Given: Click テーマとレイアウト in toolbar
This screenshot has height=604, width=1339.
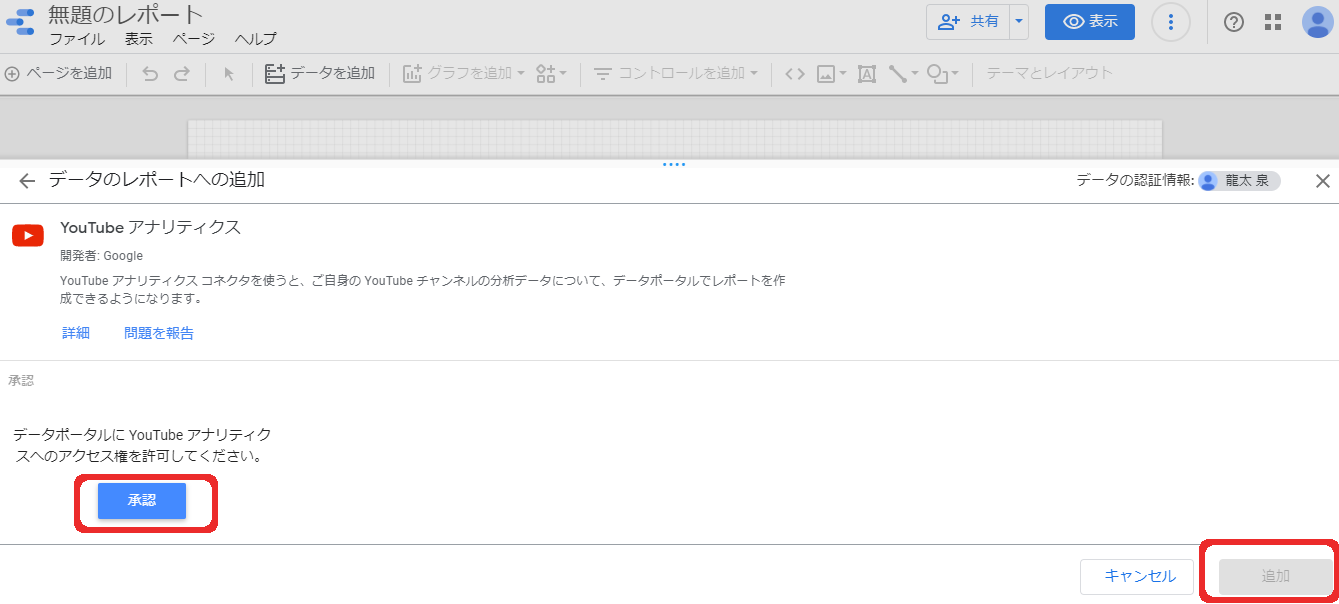Looking at the screenshot, I should [1049, 73].
